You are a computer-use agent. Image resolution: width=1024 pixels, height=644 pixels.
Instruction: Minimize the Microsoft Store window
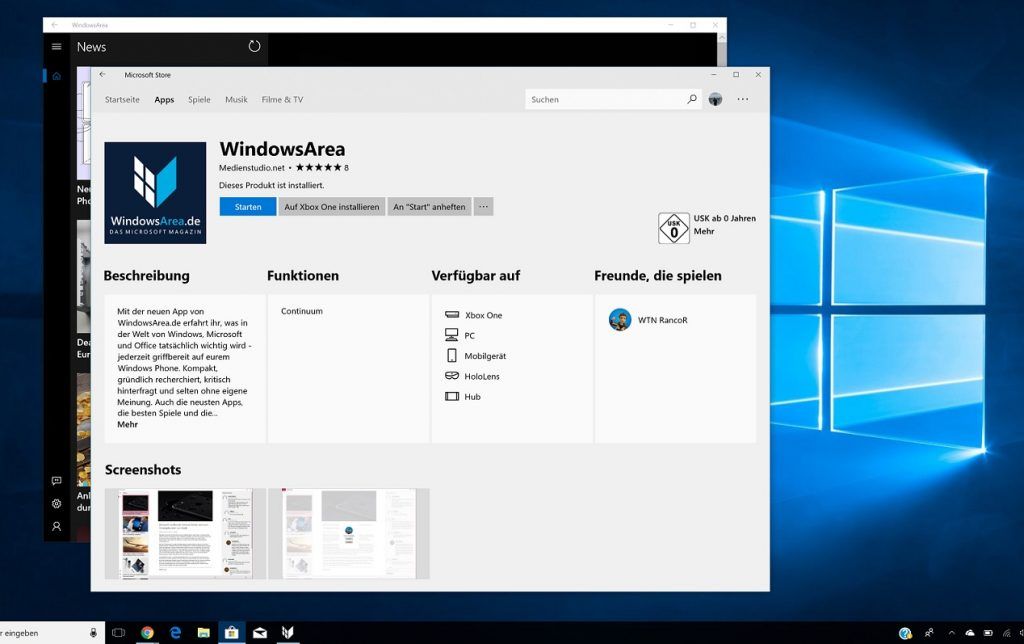tap(713, 74)
